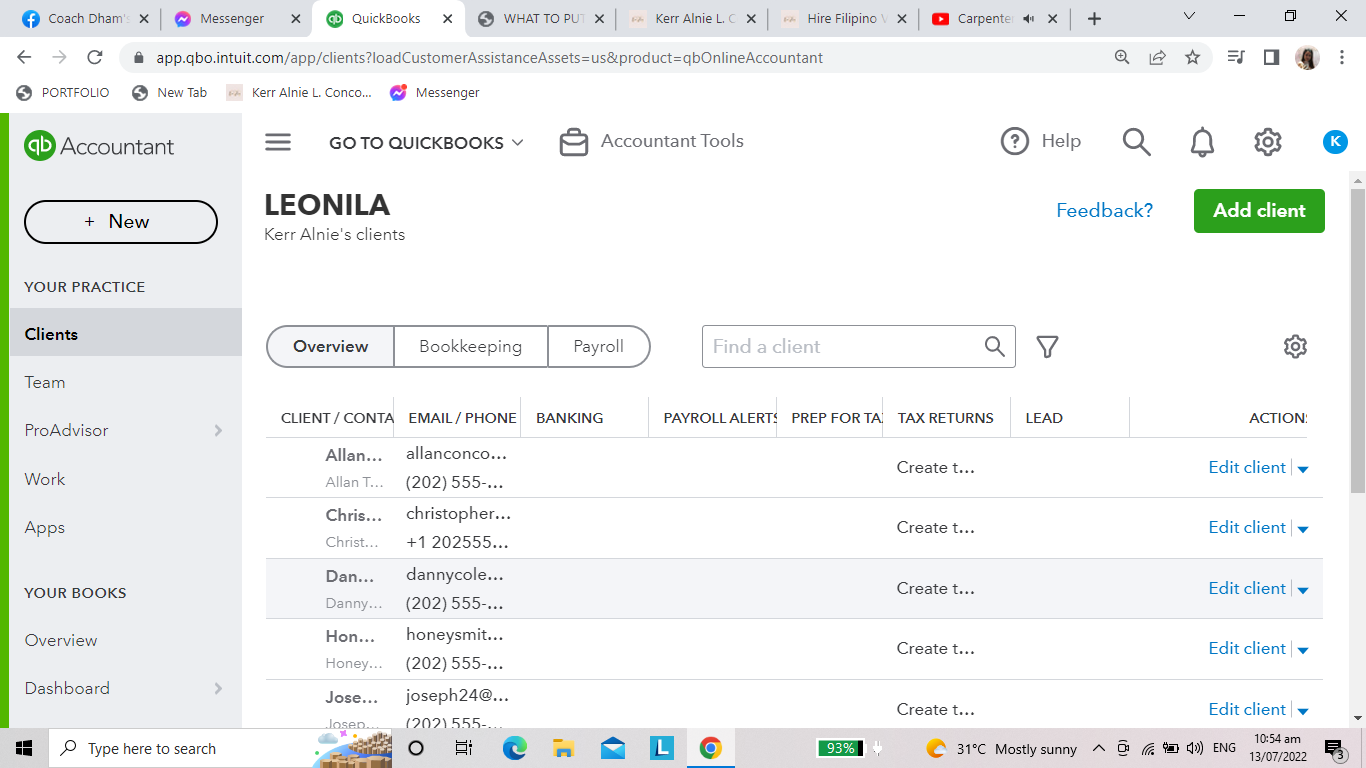Expand the ProAdvisor sidebar chevron
Screen dimensions: 1366x768
(219, 431)
